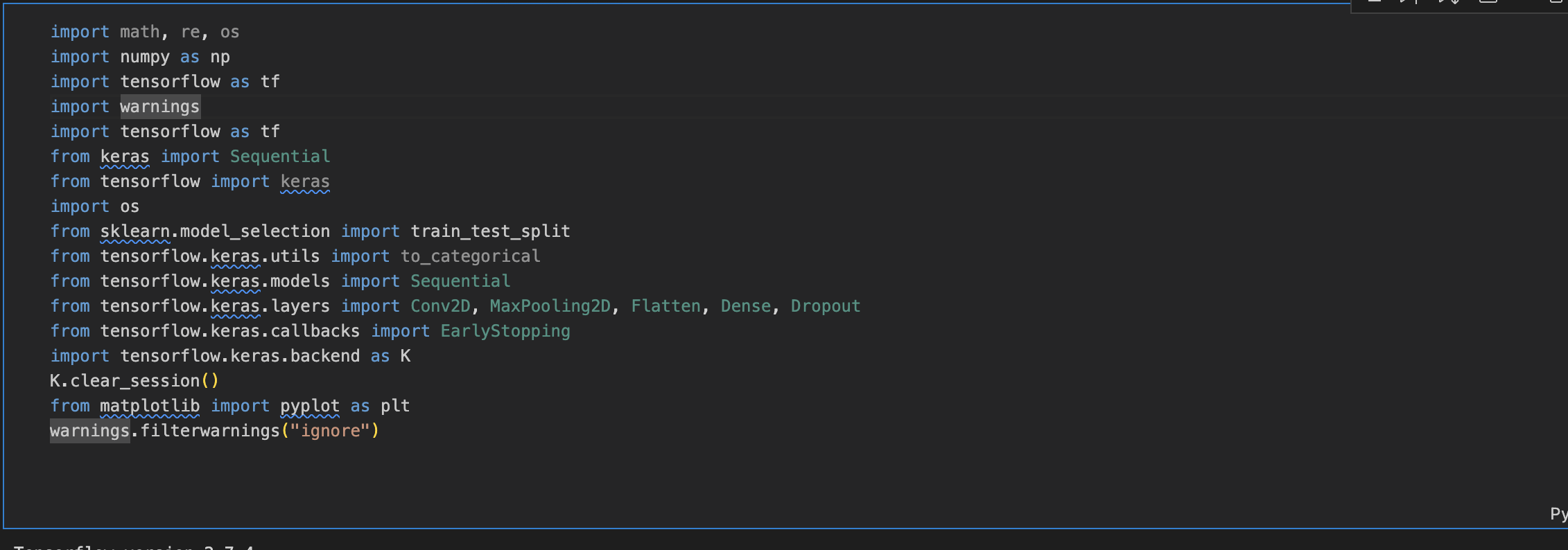The image size is (1568, 550).
Task: Click 'Conv2D' in the layers import line
Action: click(x=440, y=306)
